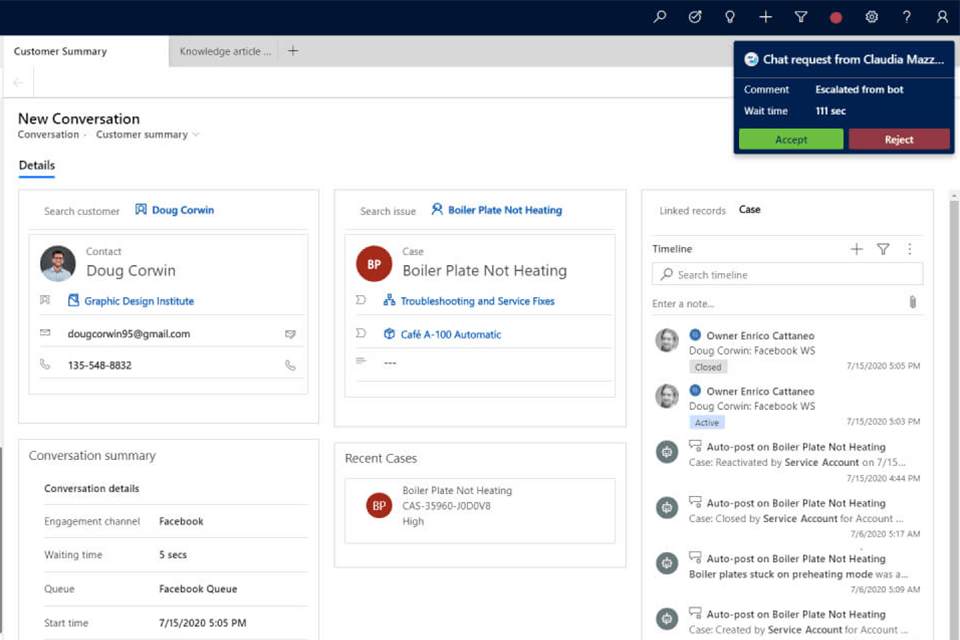Select the Details tab
Screen dimensions: 960x640
[36, 166]
